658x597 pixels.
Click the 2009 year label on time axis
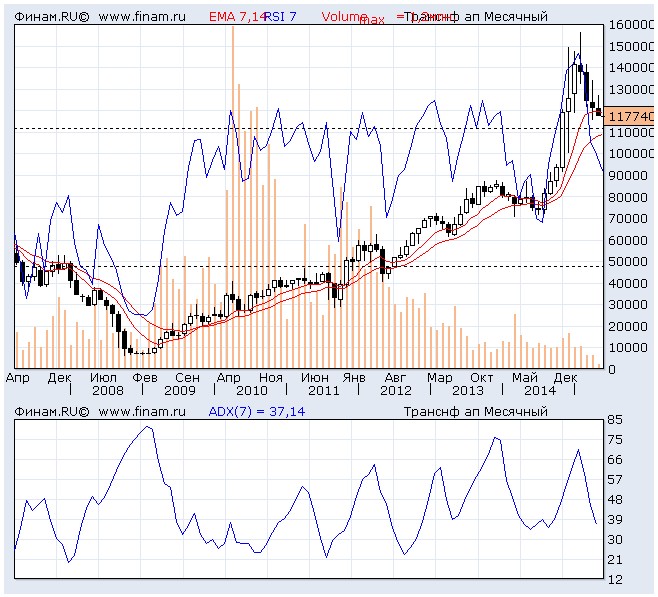[180, 391]
